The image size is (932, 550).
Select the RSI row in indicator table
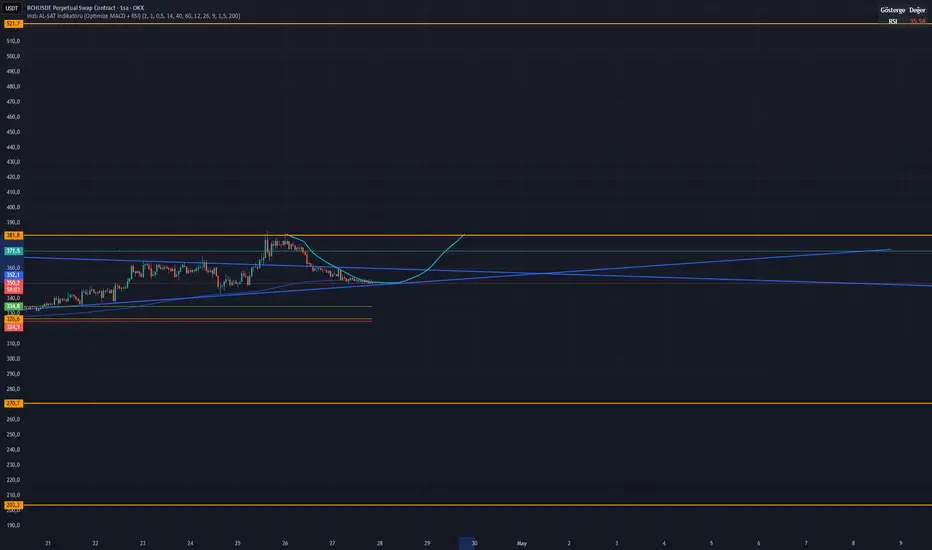(903, 21)
